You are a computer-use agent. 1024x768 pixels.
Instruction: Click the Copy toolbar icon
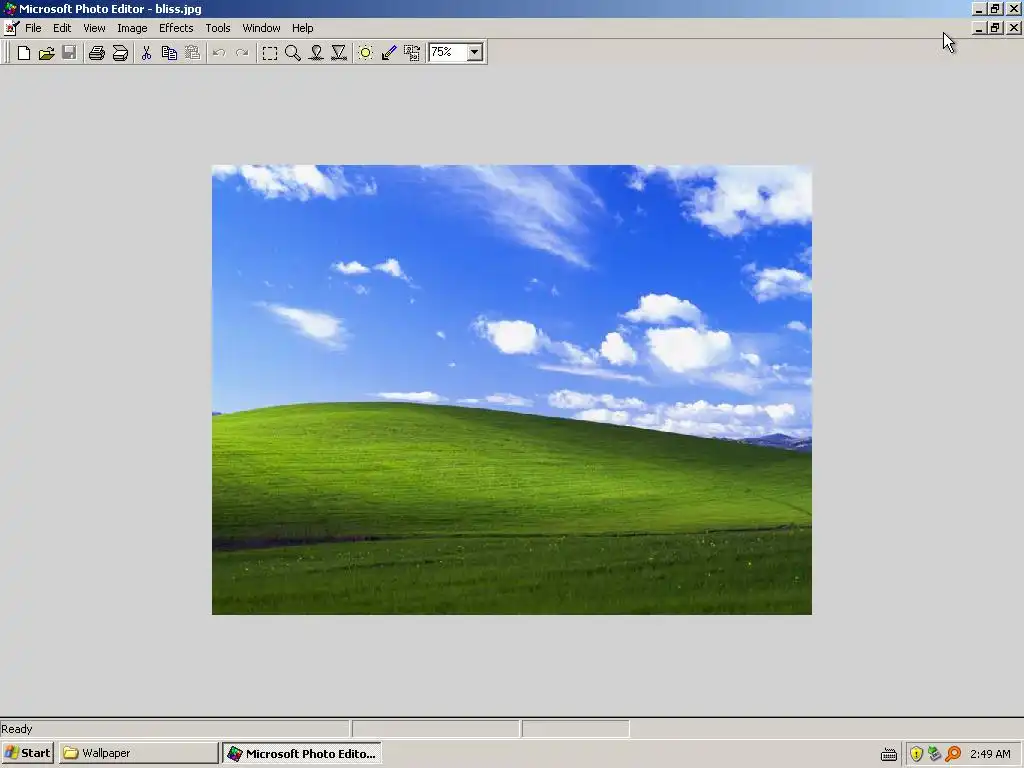tap(169, 53)
